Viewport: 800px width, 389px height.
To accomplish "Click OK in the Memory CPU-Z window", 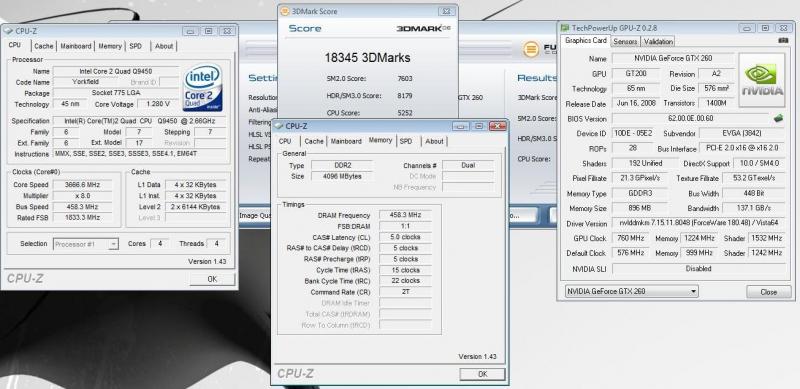I will click(482, 374).
